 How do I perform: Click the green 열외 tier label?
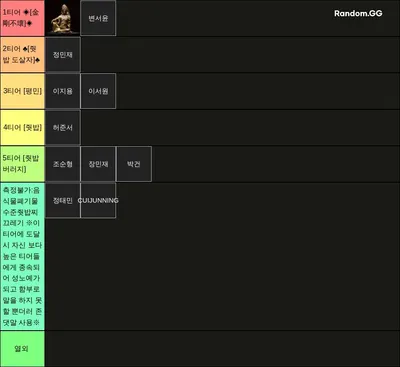coord(22,349)
